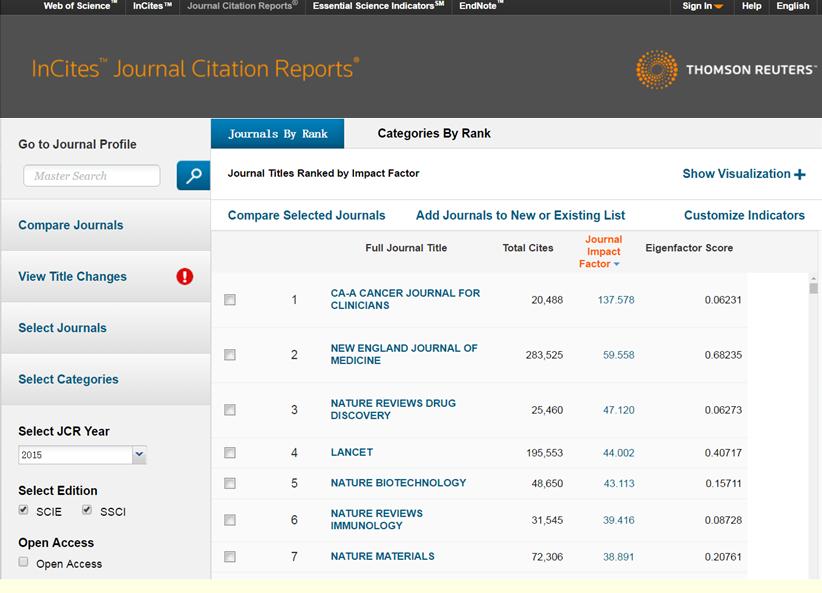
Task: Click the magnifier search button
Action: 193,175
